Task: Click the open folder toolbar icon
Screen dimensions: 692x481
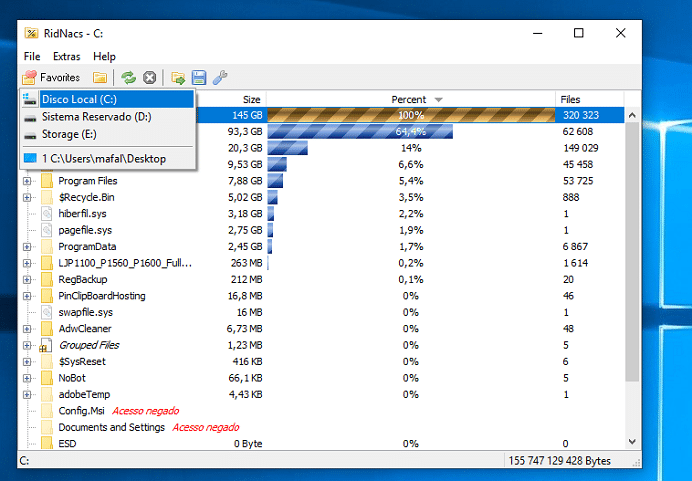Action: 100,78
